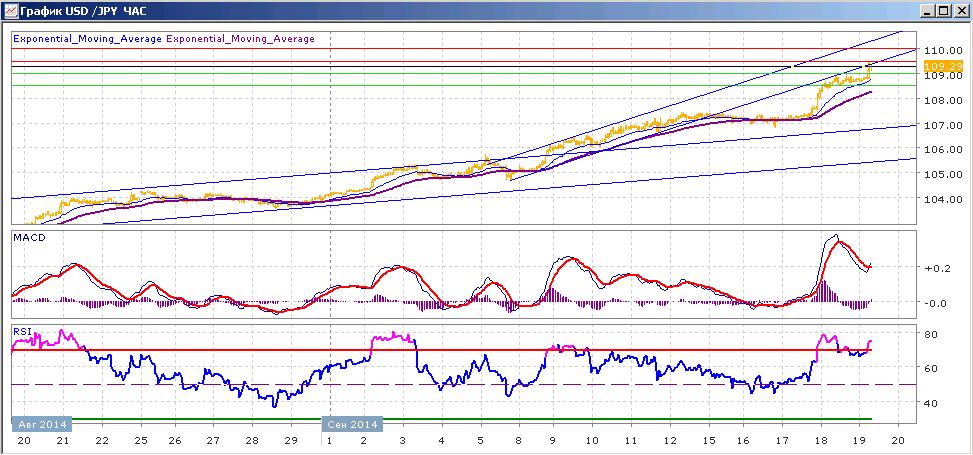
Task: Click the RSI indicator panel label
Action: (20, 331)
